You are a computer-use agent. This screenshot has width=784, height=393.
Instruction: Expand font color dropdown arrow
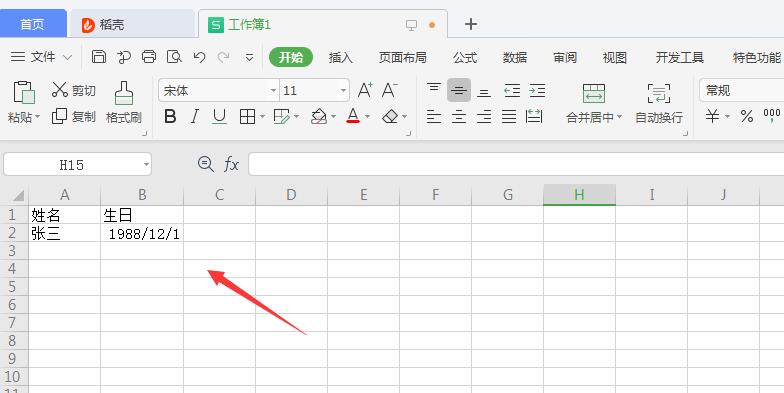pos(368,117)
